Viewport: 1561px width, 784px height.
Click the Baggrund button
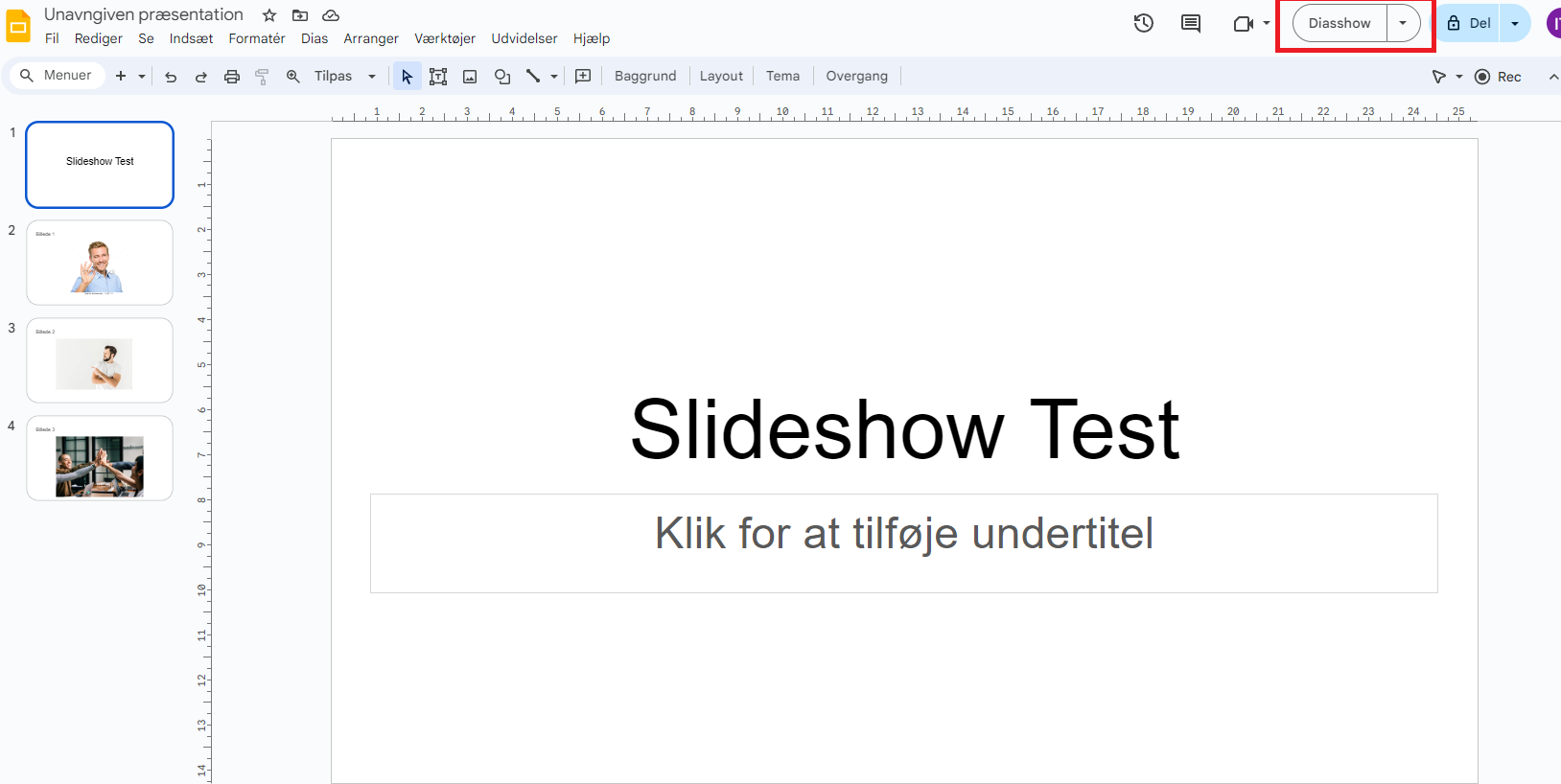645,77
